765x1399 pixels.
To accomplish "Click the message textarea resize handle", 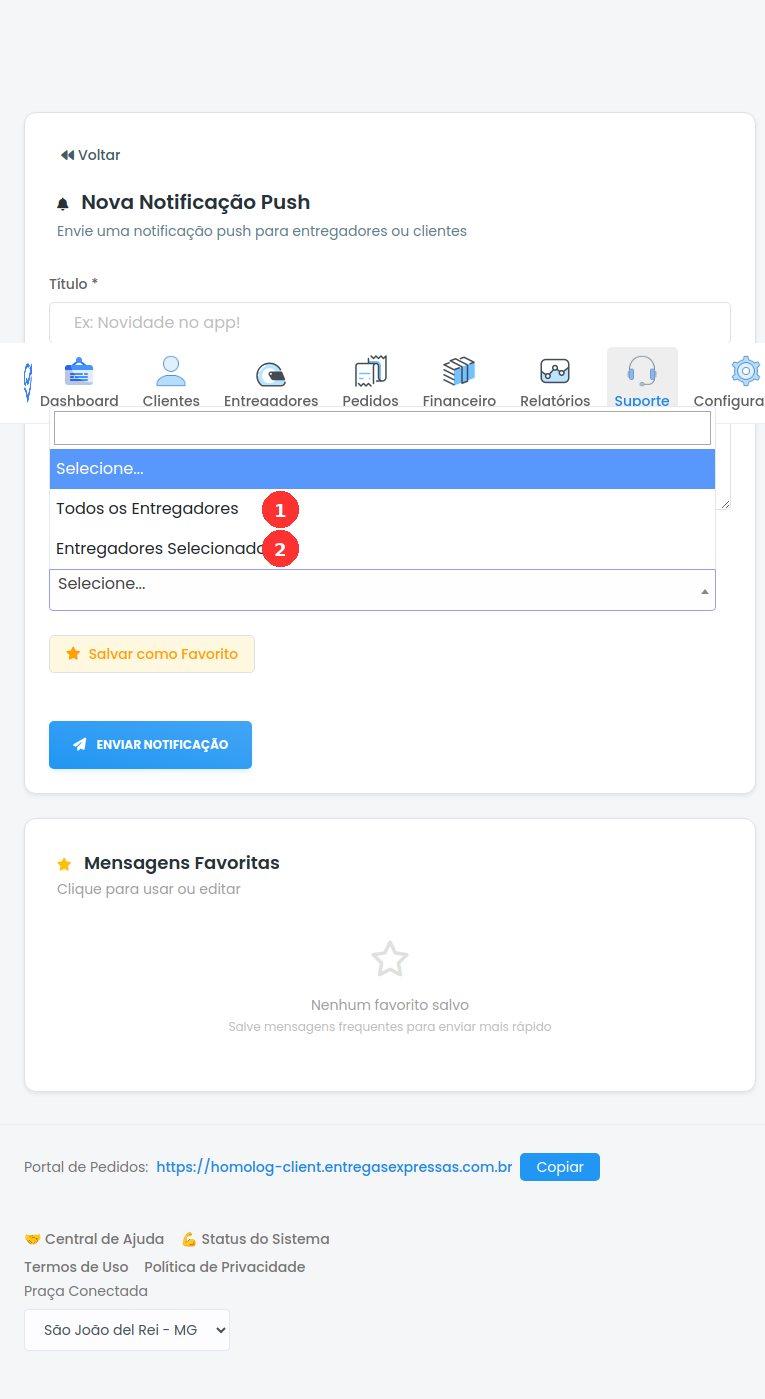I will [725, 504].
